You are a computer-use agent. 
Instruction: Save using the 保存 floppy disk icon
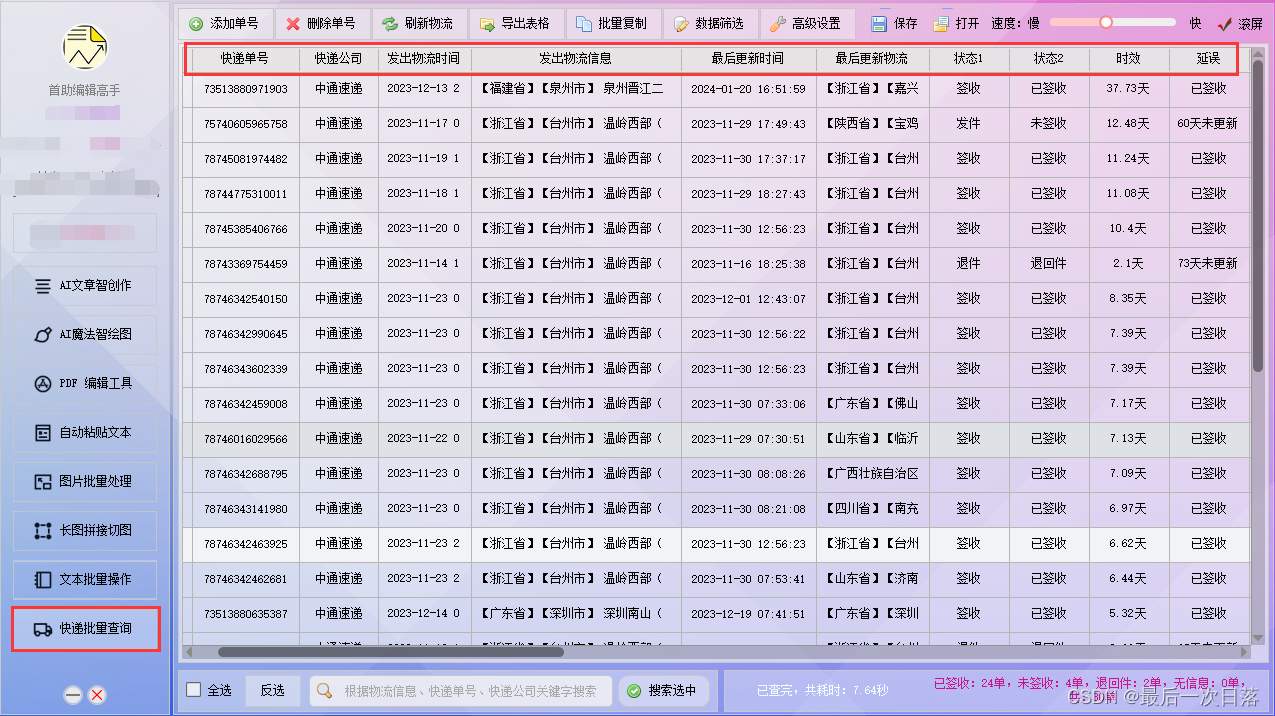click(879, 23)
